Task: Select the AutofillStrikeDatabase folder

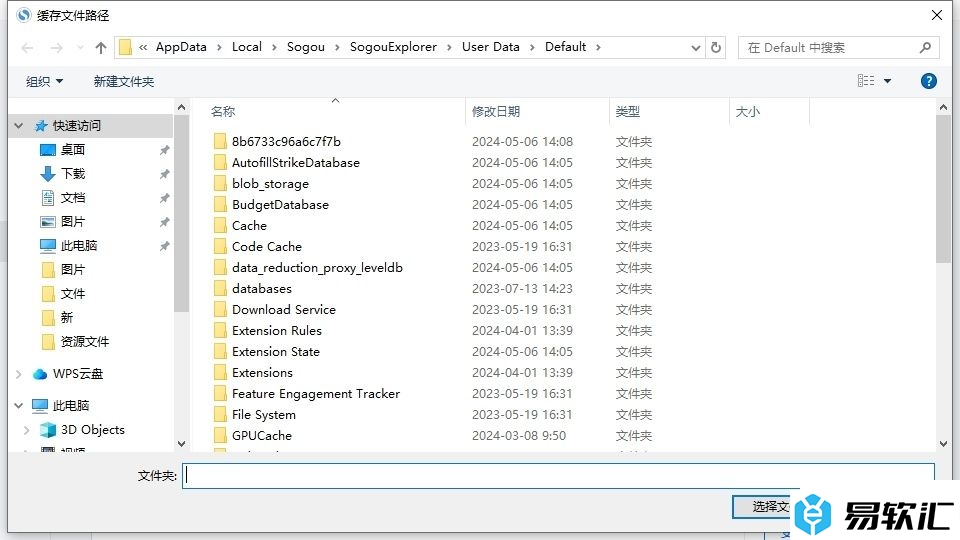Action: 296,162
